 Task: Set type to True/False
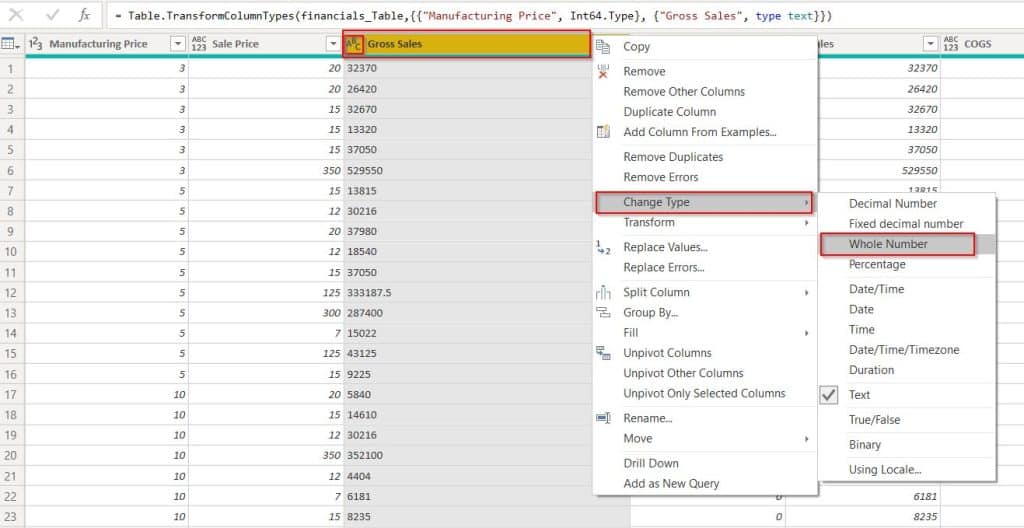[x=874, y=420]
